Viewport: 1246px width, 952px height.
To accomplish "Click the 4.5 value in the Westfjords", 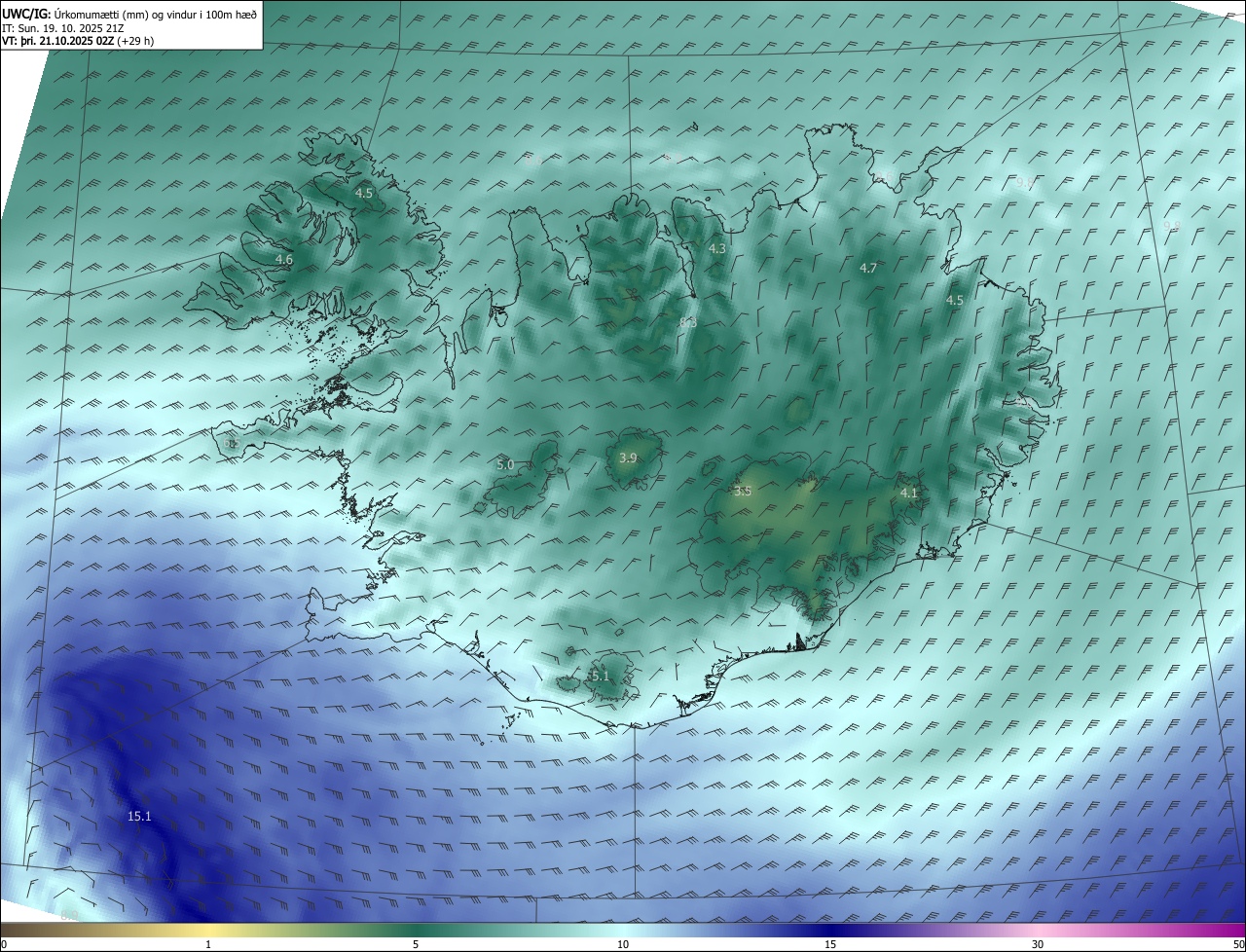I will [363, 194].
